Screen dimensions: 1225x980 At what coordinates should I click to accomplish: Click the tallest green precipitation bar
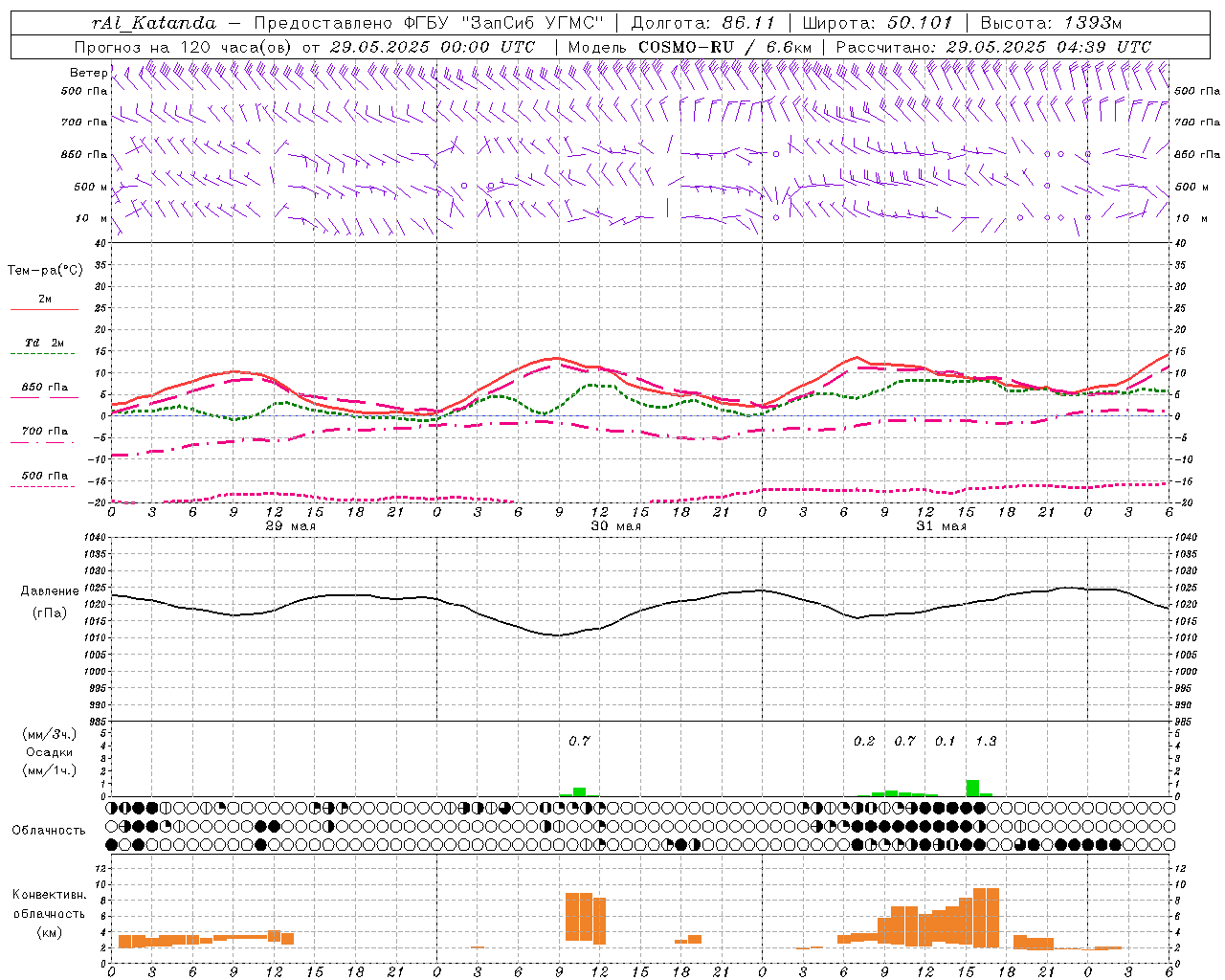[x=972, y=788]
